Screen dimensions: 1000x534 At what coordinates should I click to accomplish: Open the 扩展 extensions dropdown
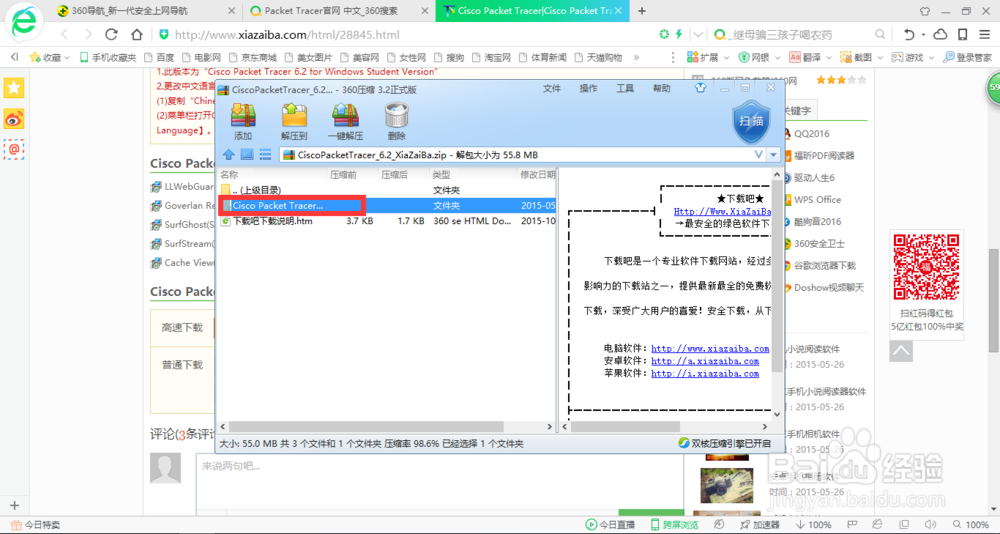(708, 57)
